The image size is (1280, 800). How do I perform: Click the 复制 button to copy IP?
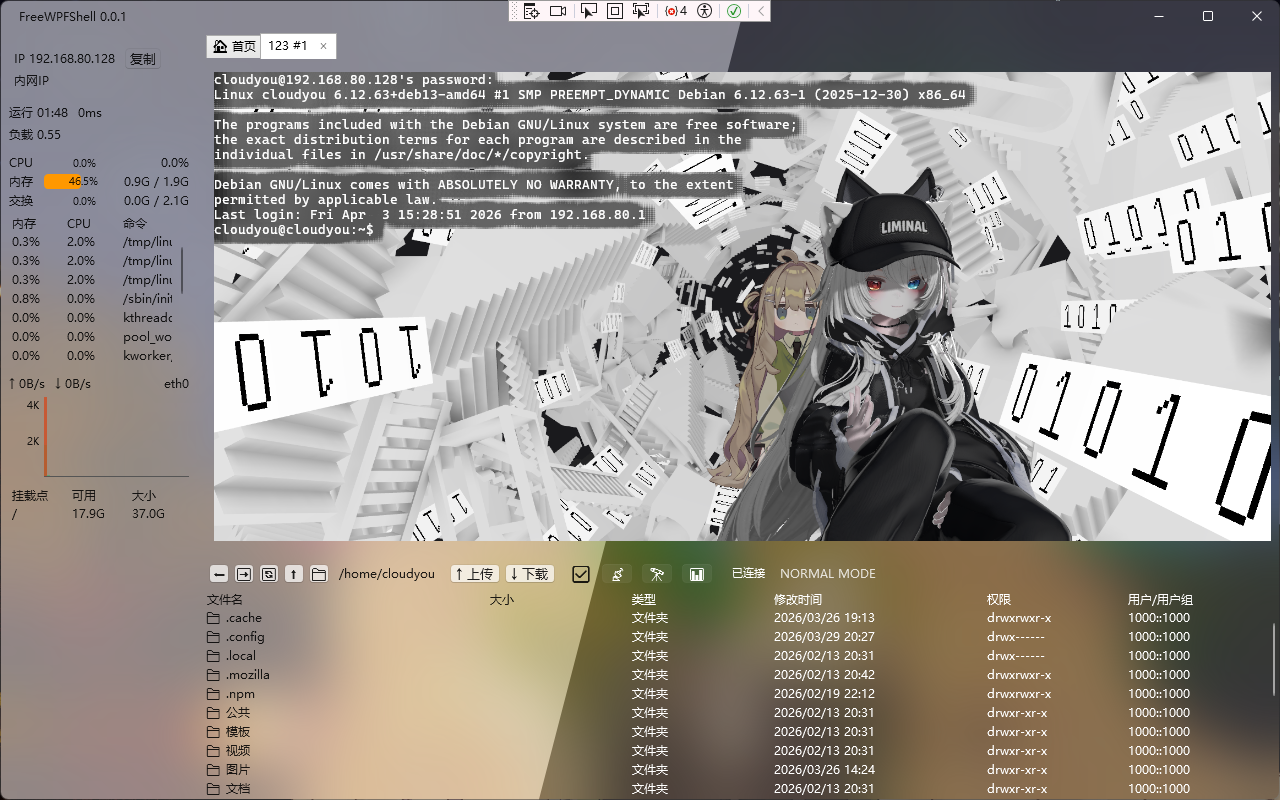(x=143, y=59)
